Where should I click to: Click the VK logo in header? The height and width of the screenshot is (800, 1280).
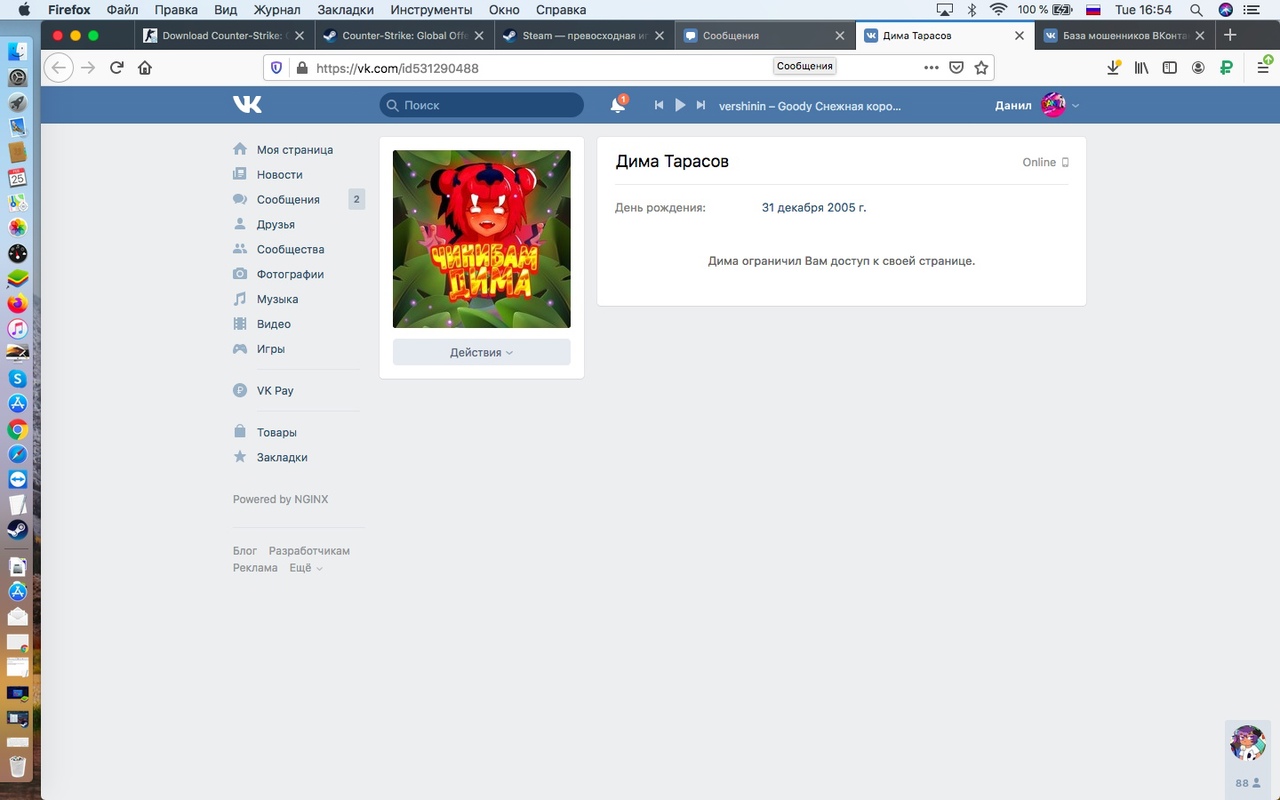point(247,105)
